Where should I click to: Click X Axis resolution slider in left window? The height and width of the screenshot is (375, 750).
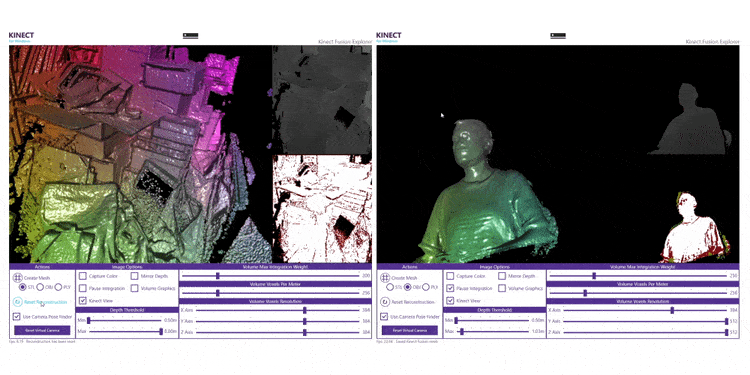(x=277, y=310)
